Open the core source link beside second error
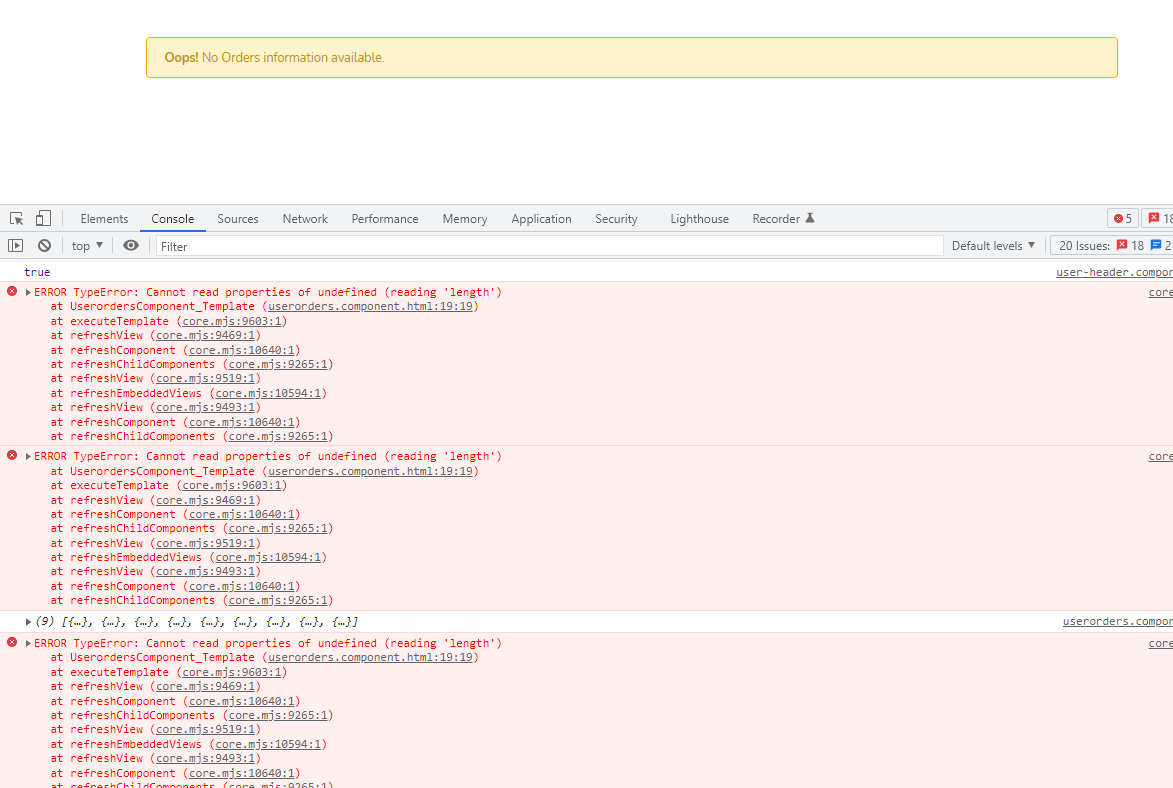This screenshot has height=788, width=1173. (1160, 456)
